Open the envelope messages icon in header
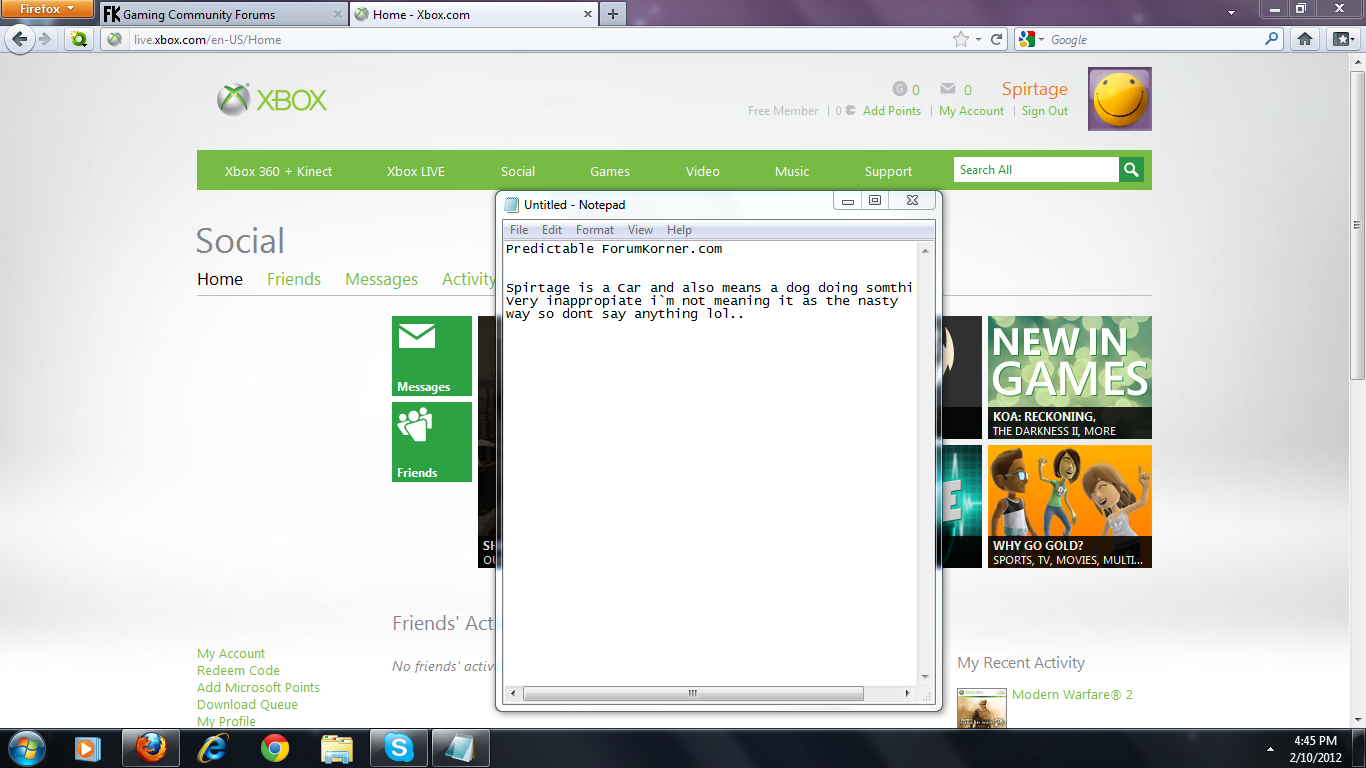Image resolution: width=1366 pixels, height=768 pixels. [x=948, y=89]
